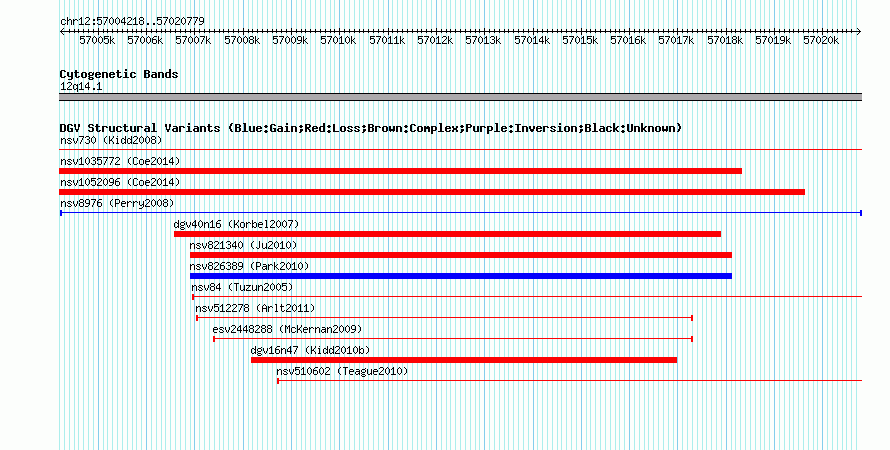The image size is (890, 450).
Task: Select the nsv84 thin red line
Action: pos(527,297)
